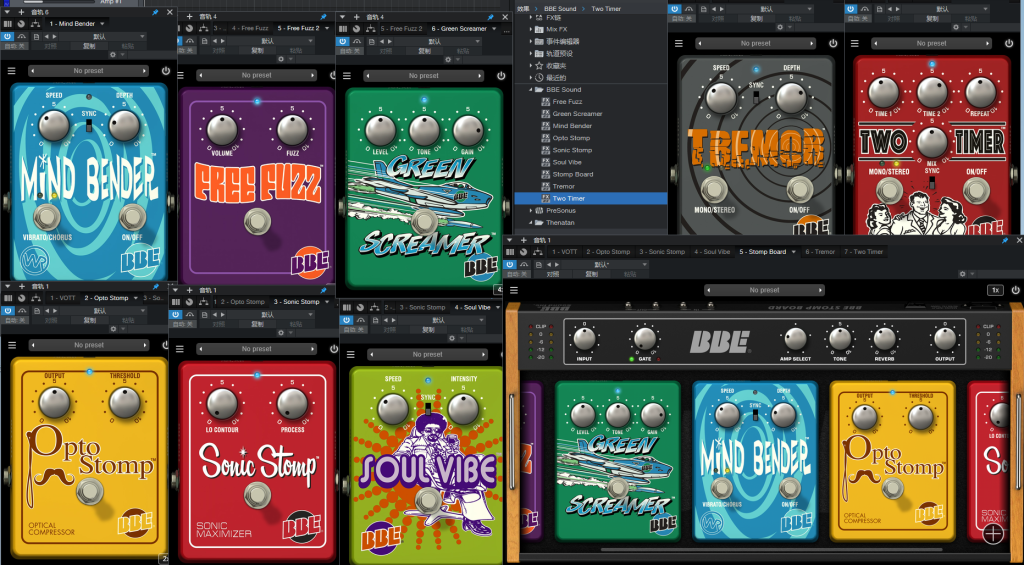Image resolution: width=1024 pixels, height=565 pixels.
Task: Click power icon in Tremor preset bar
Action: point(833,44)
